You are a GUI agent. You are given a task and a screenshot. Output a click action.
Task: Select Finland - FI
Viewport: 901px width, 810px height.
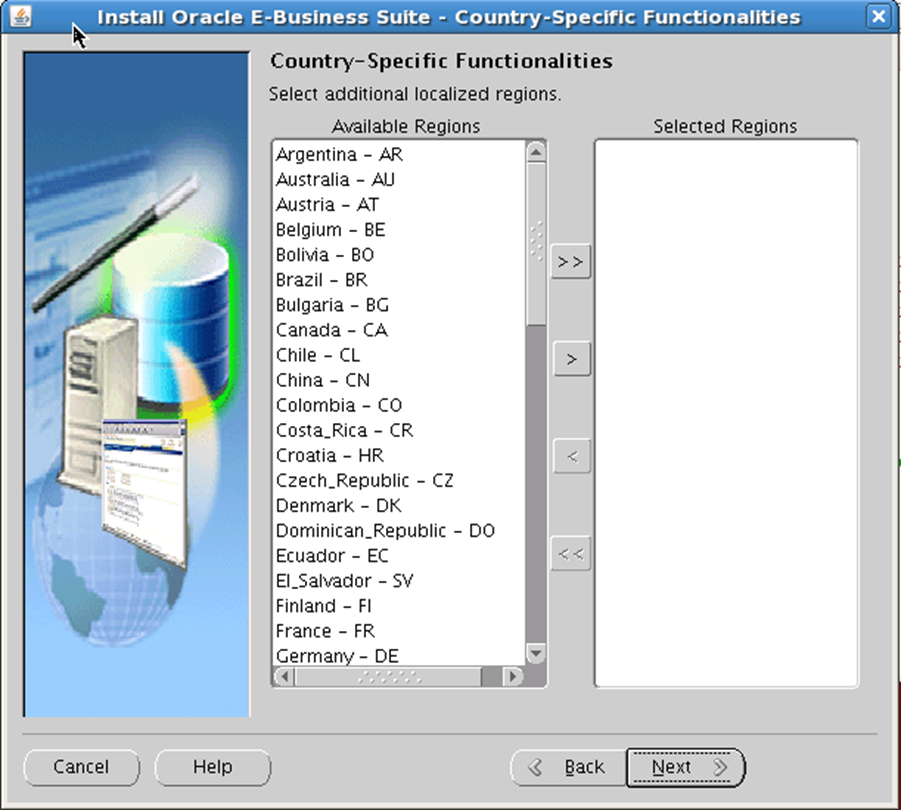399,606
